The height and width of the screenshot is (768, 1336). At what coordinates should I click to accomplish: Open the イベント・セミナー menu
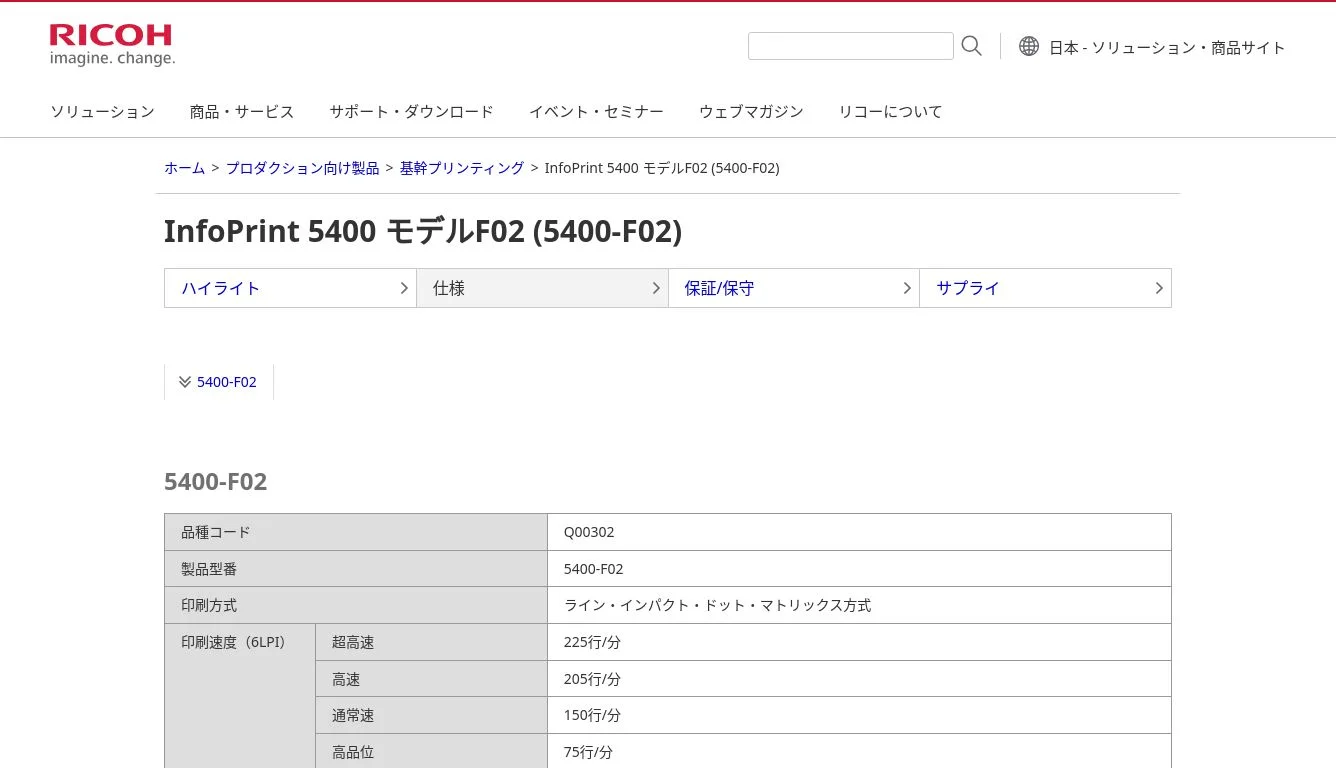pos(596,112)
